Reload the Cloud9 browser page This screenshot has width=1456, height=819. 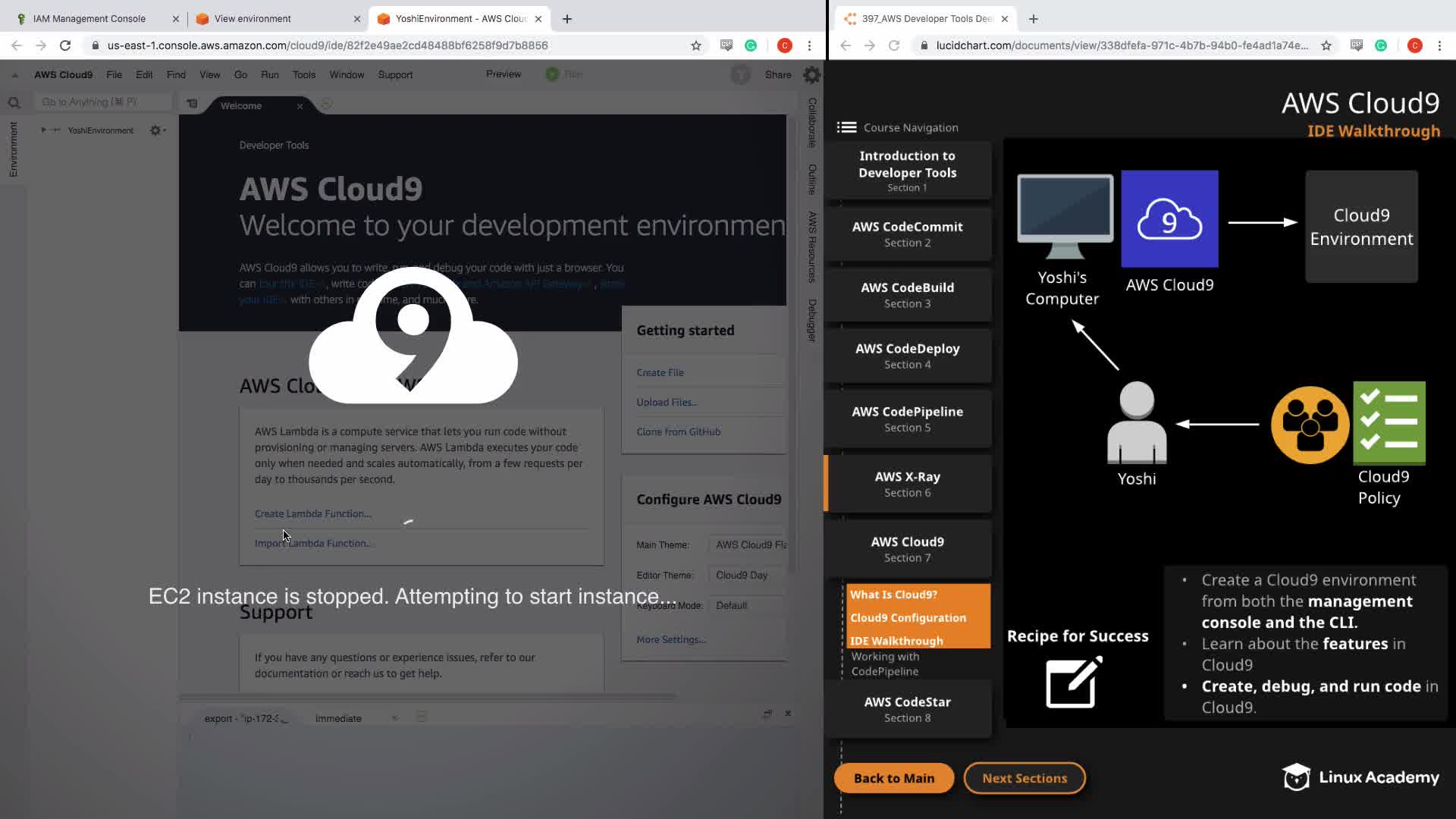tap(65, 45)
